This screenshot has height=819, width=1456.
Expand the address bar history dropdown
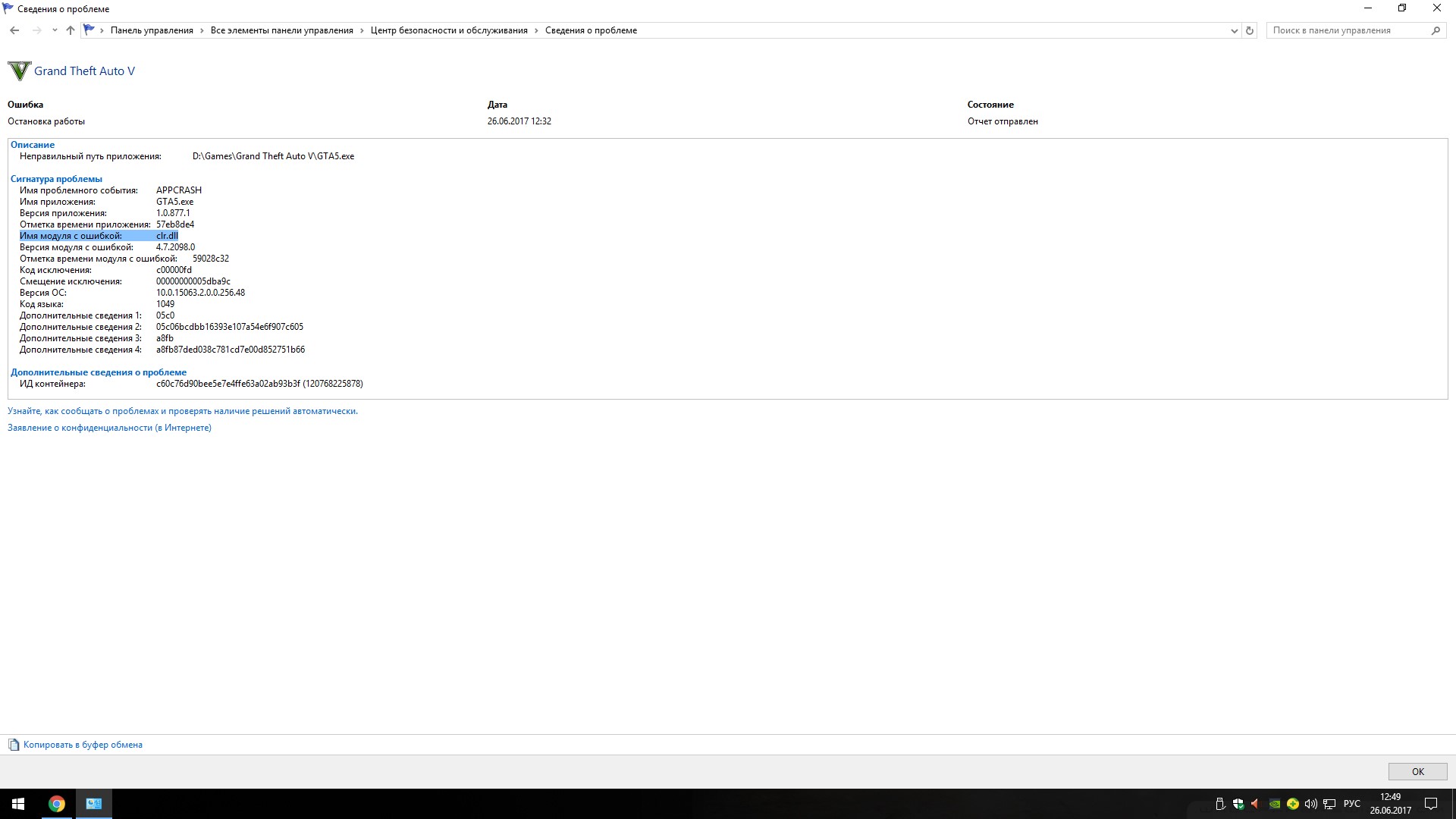pyautogui.click(x=1234, y=30)
